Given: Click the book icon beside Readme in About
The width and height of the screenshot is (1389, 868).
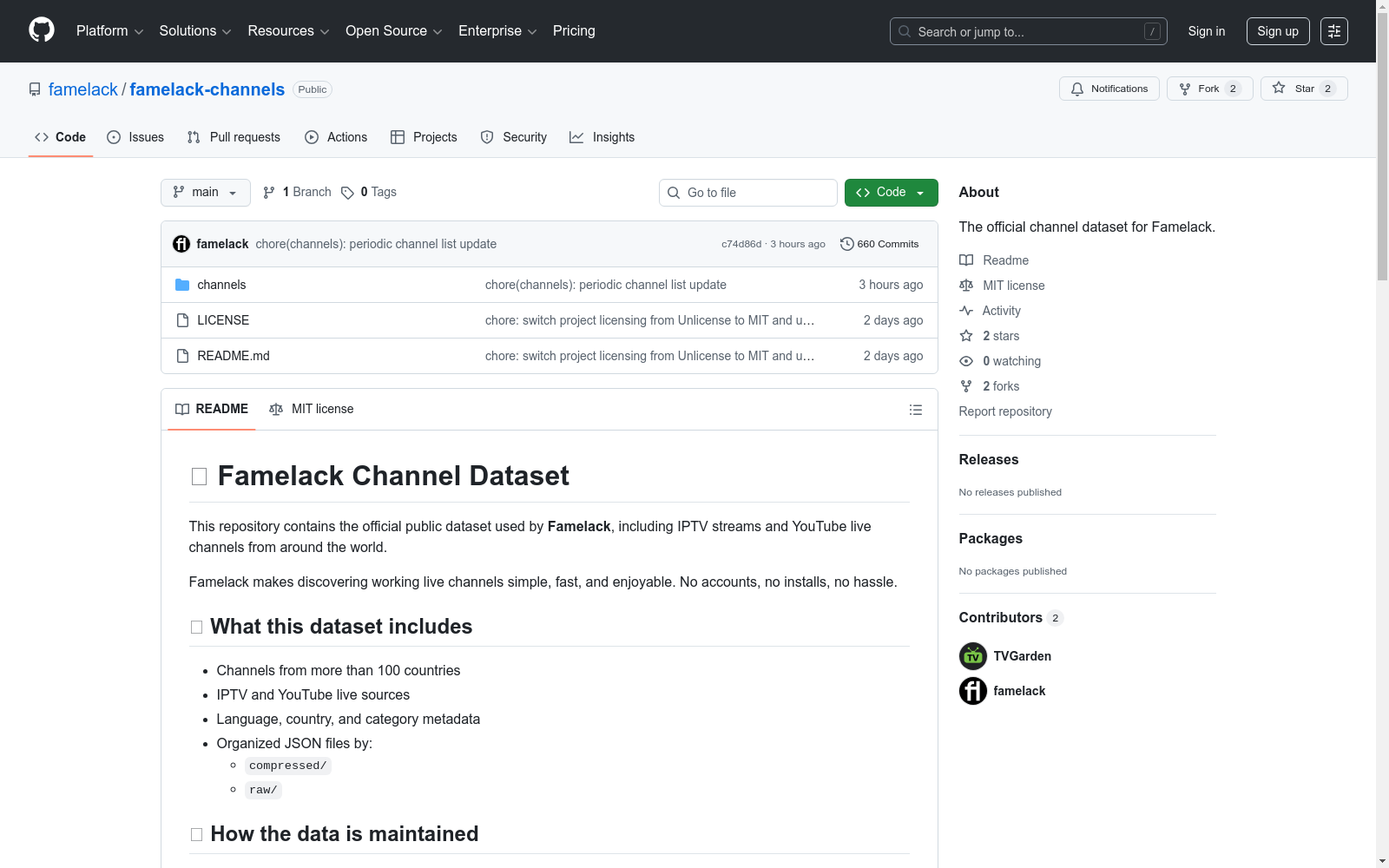Looking at the screenshot, I should (x=966, y=260).
